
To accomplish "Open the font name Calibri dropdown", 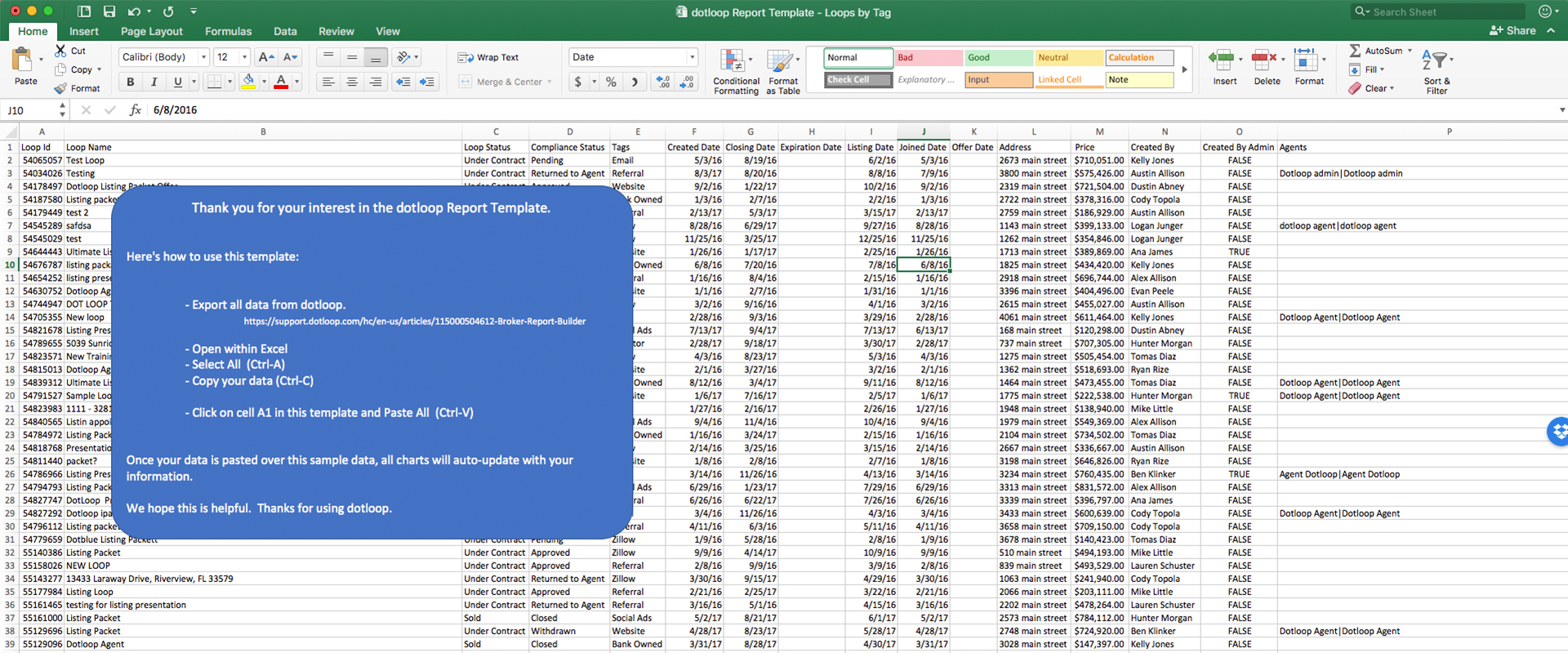I will (x=203, y=57).
